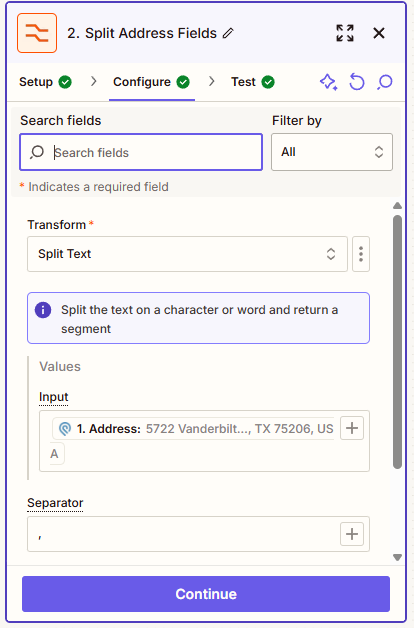414x628 pixels.
Task: Click the Formatter app icon in header
Action: click(37, 33)
